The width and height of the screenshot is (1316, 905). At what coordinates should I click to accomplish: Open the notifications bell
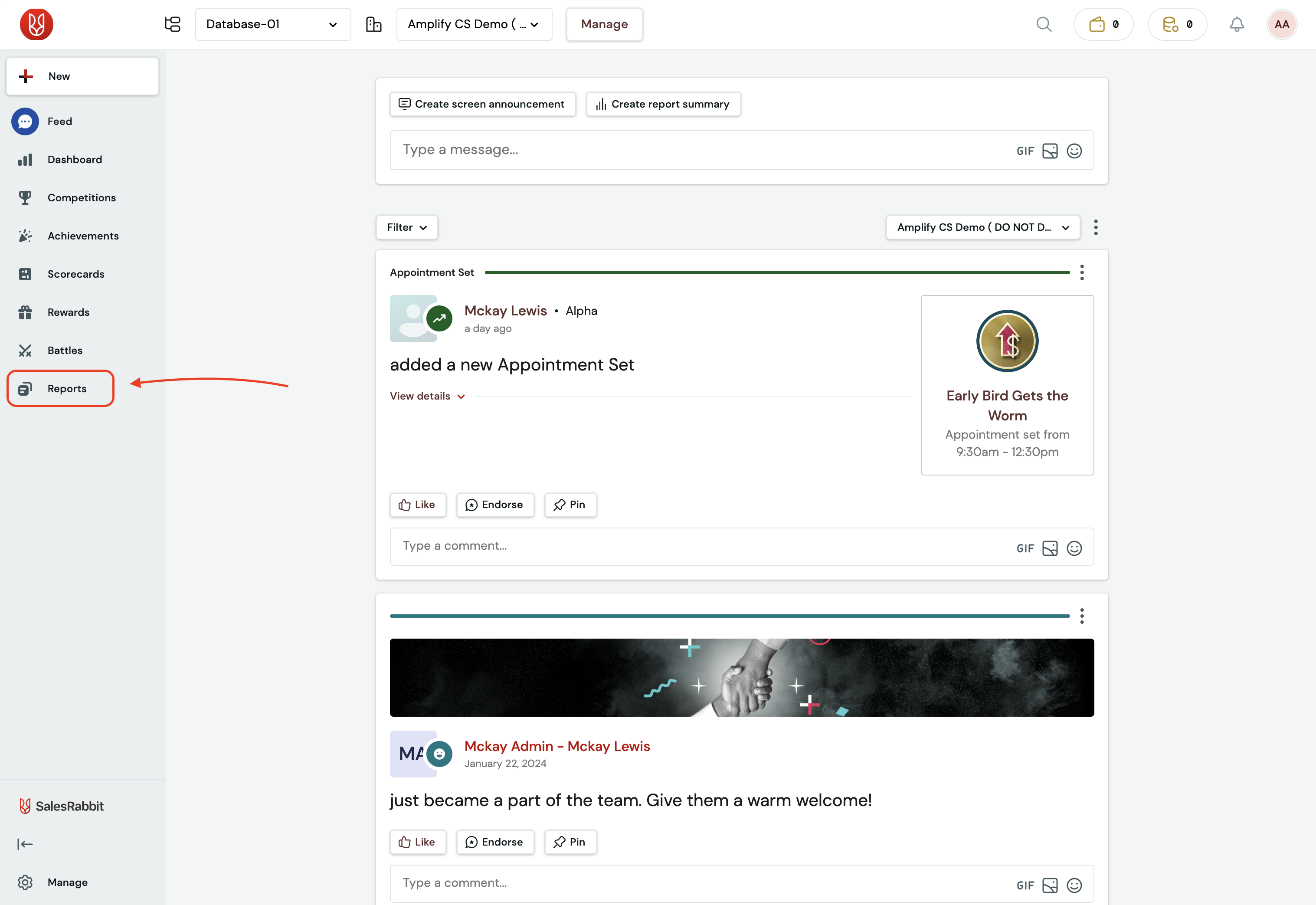click(x=1237, y=24)
